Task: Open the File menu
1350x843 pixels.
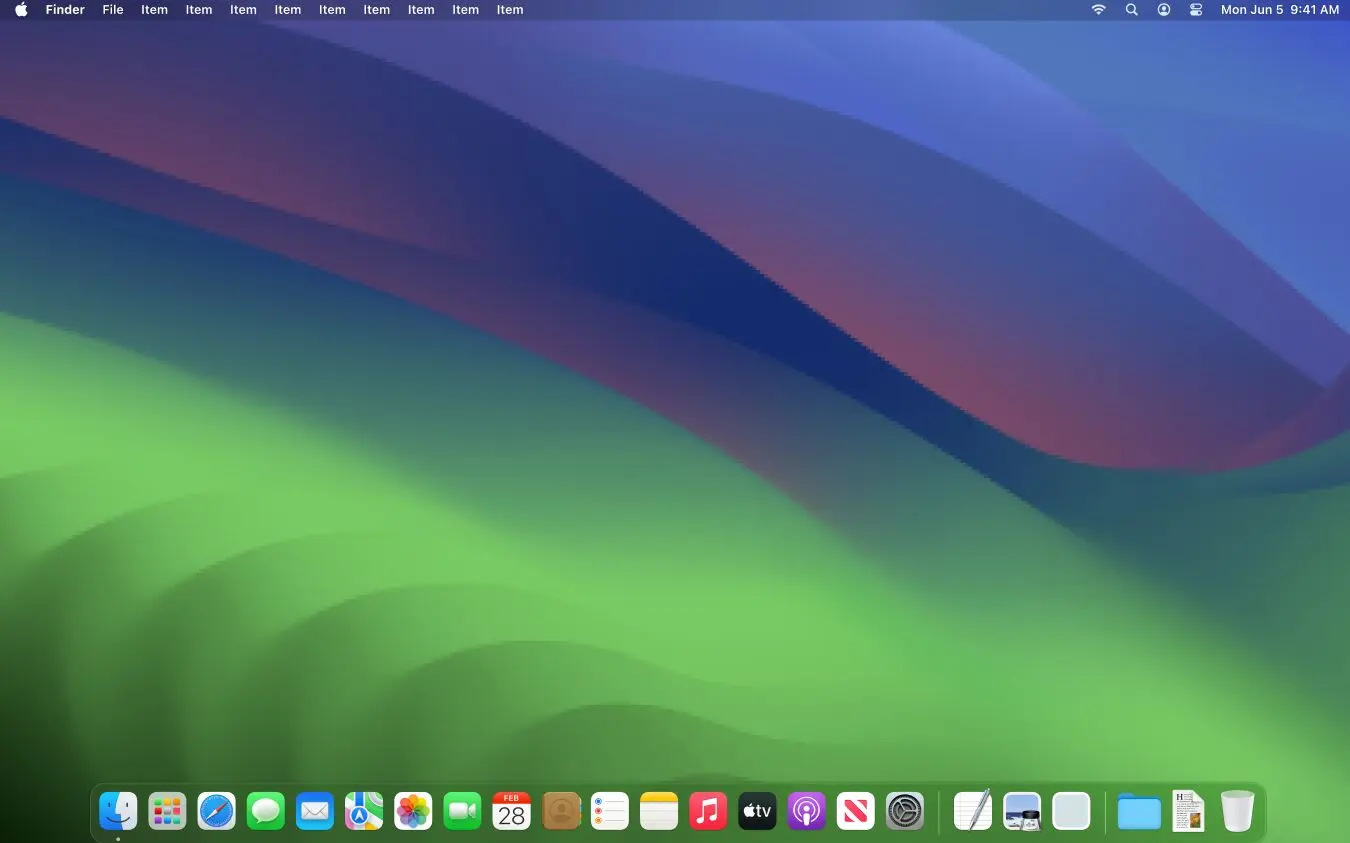Action: coord(112,10)
